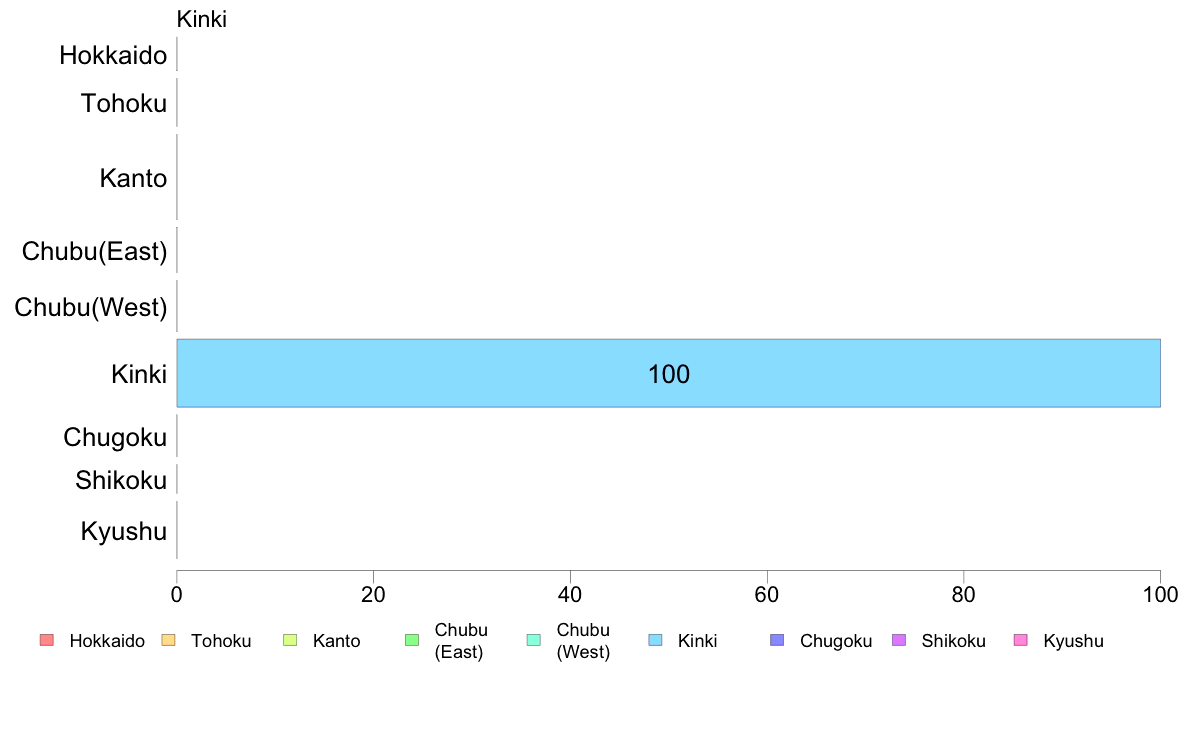Image resolution: width=1188 pixels, height=736 pixels.
Task: Click the Chubu (West) teal legend swatch
Action: (x=533, y=641)
